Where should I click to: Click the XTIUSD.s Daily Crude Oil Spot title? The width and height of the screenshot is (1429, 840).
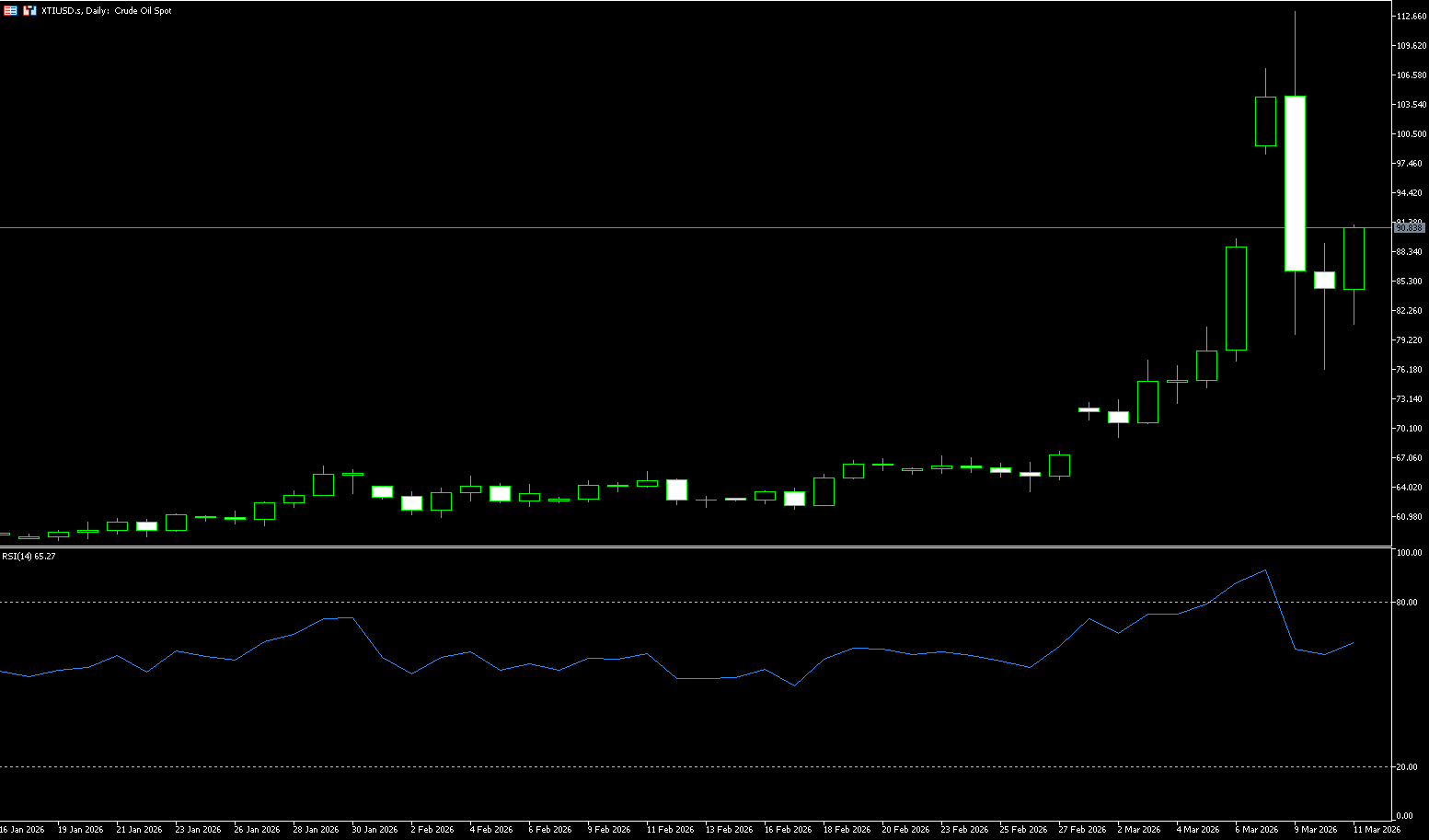pyautogui.click(x=107, y=11)
